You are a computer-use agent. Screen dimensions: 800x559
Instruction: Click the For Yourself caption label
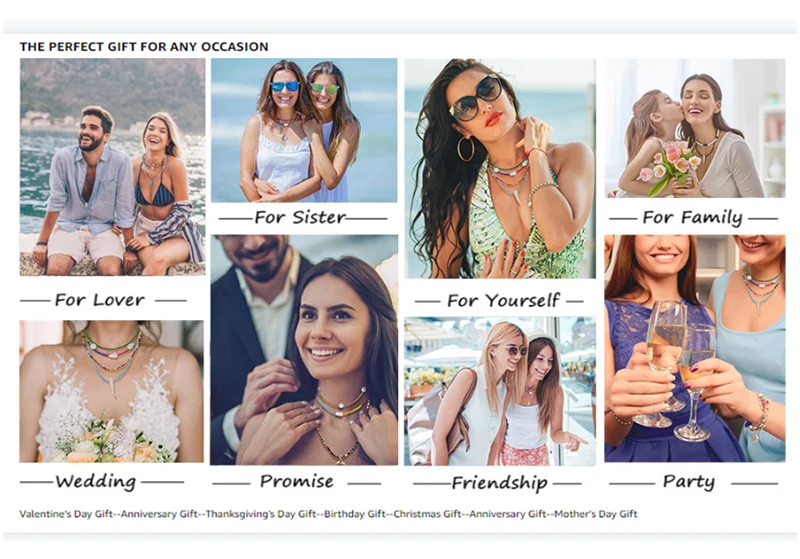pyautogui.click(x=504, y=300)
